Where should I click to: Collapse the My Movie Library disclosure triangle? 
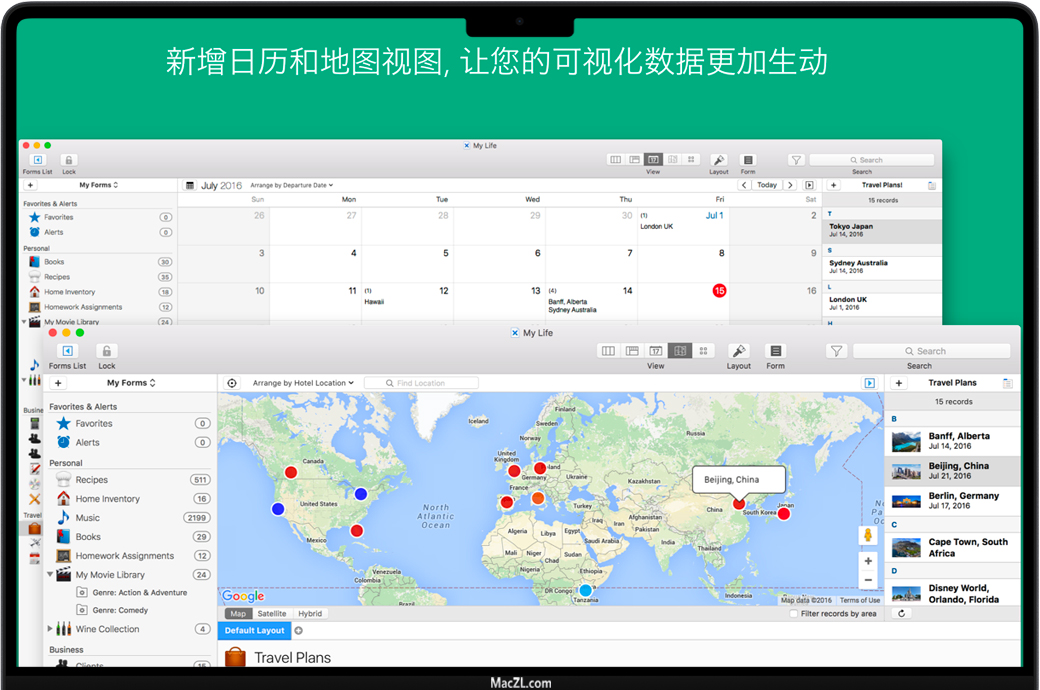pyautogui.click(x=51, y=575)
